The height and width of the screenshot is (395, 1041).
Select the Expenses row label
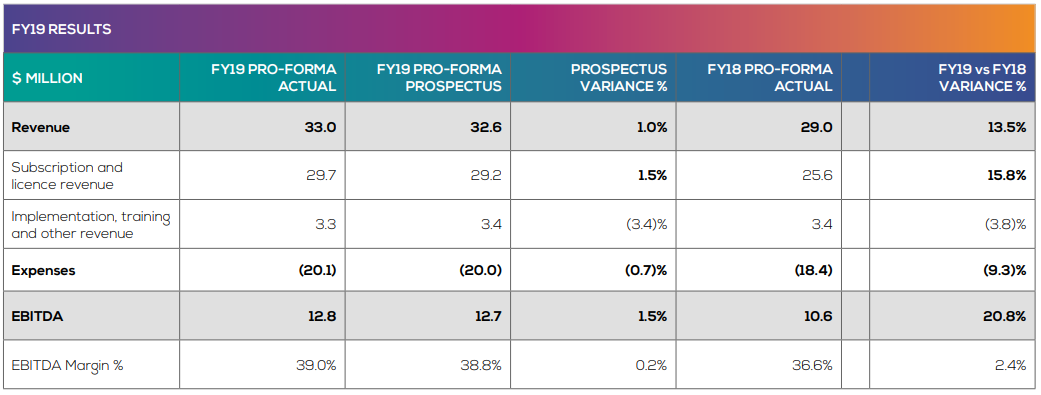(43, 271)
